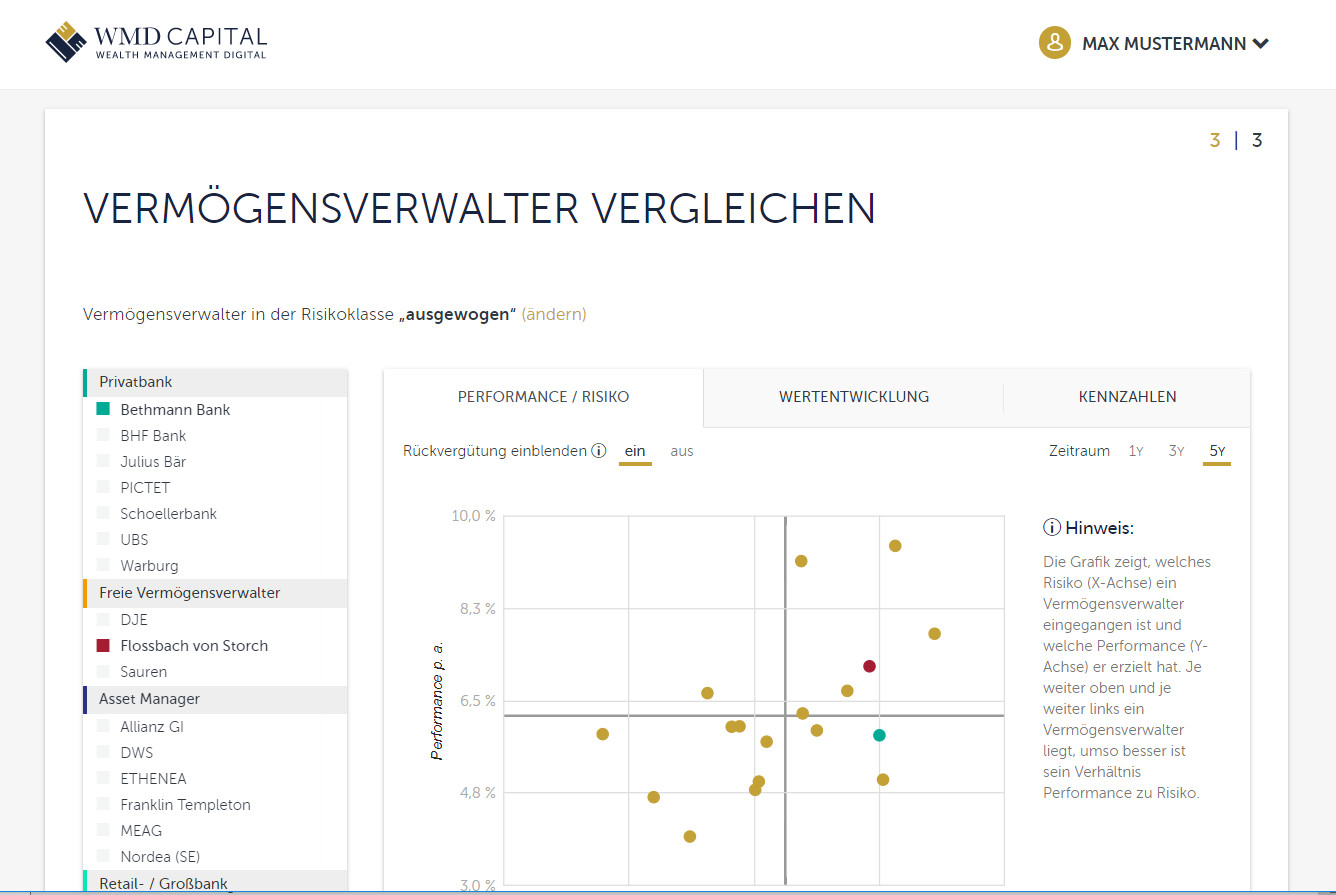Screen dimensions: 1336x895
Task: Select the 5Y time period
Action: tap(1217, 451)
